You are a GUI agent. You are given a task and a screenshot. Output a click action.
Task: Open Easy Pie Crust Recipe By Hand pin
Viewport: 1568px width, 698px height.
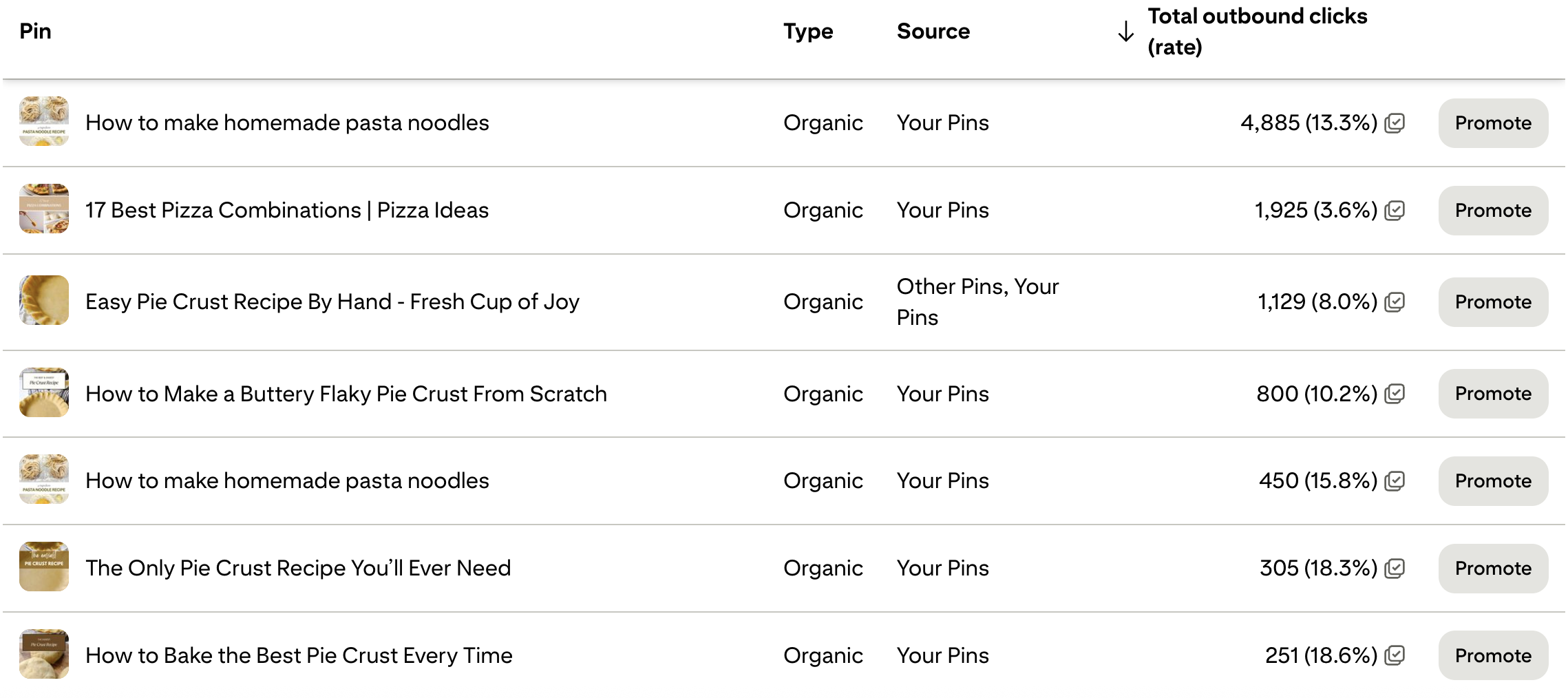(x=331, y=301)
